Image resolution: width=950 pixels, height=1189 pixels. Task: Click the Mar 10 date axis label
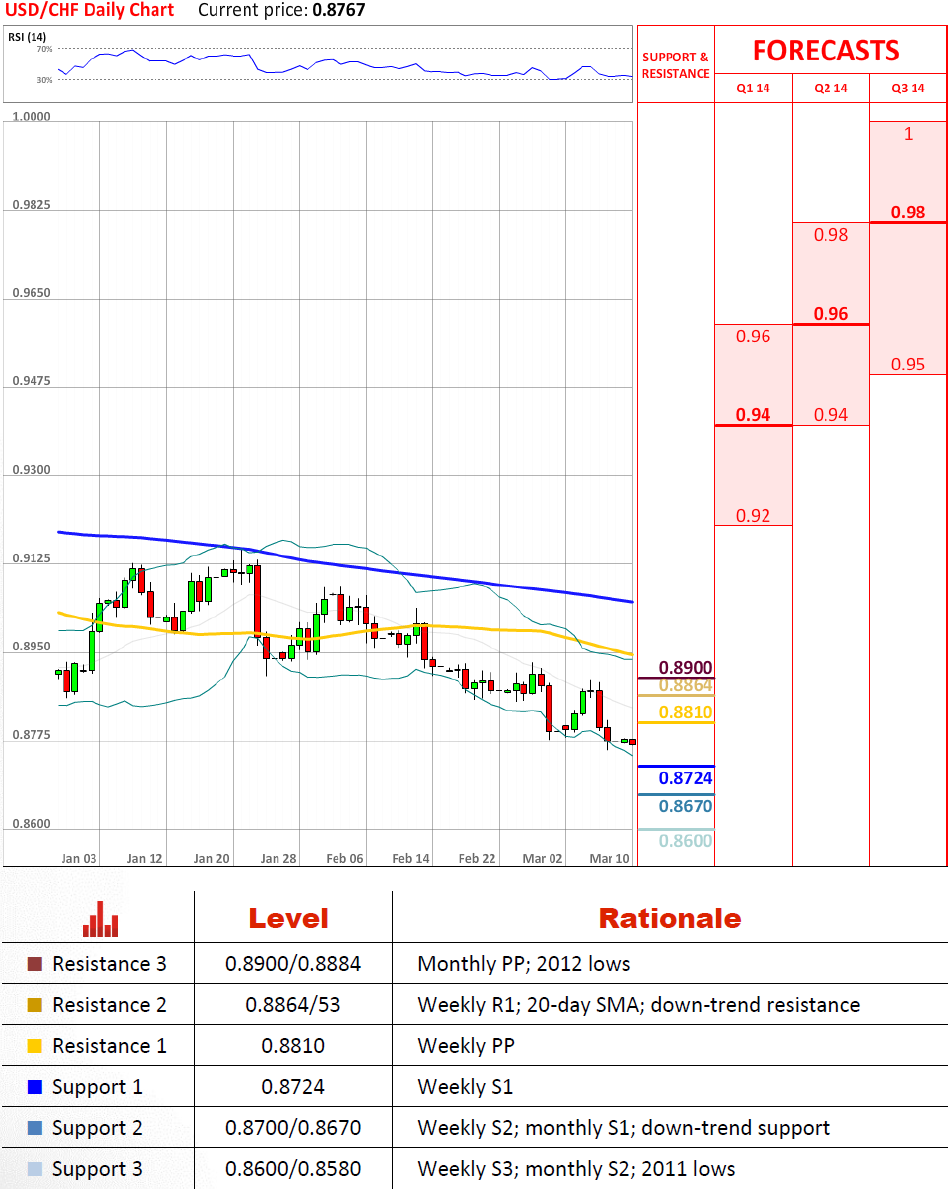pos(609,858)
